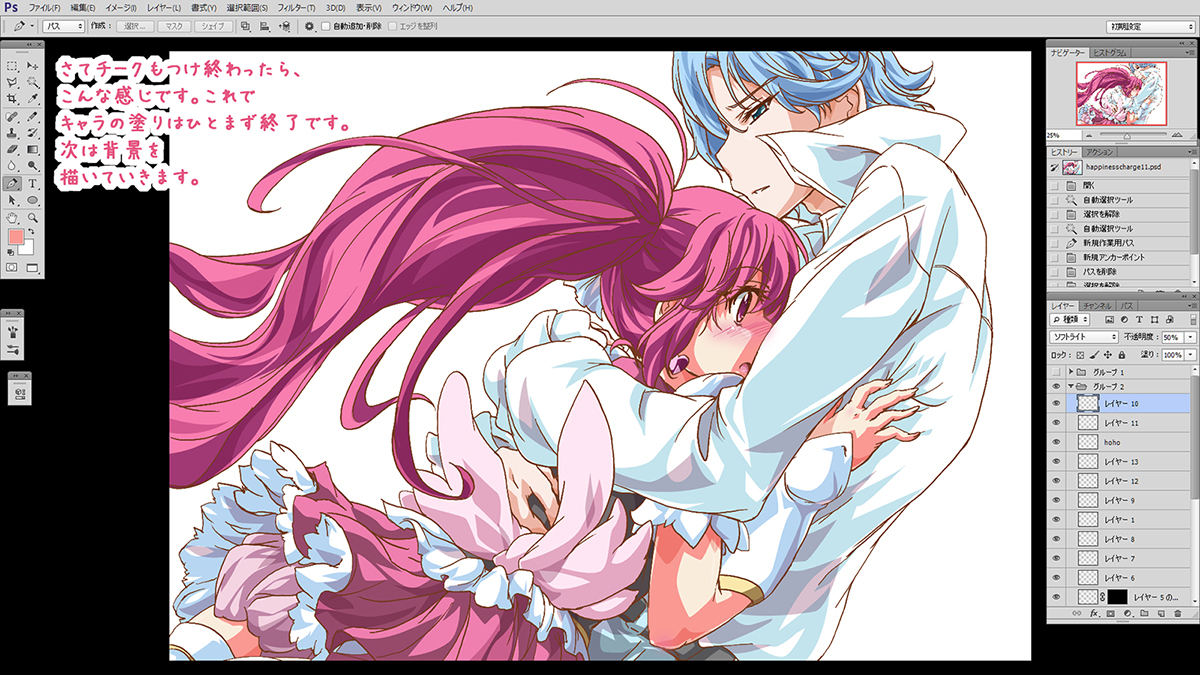1200x675 pixels.
Task: Select the Move tool
Action: (x=33, y=65)
